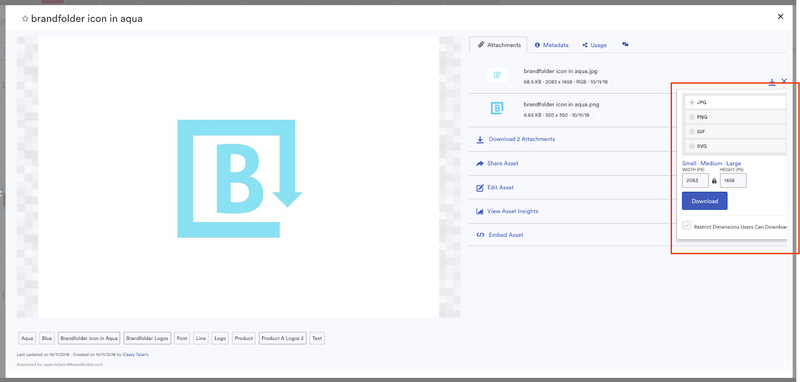Click the blue Download button
Viewport: 800px width, 382px height.
point(705,201)
